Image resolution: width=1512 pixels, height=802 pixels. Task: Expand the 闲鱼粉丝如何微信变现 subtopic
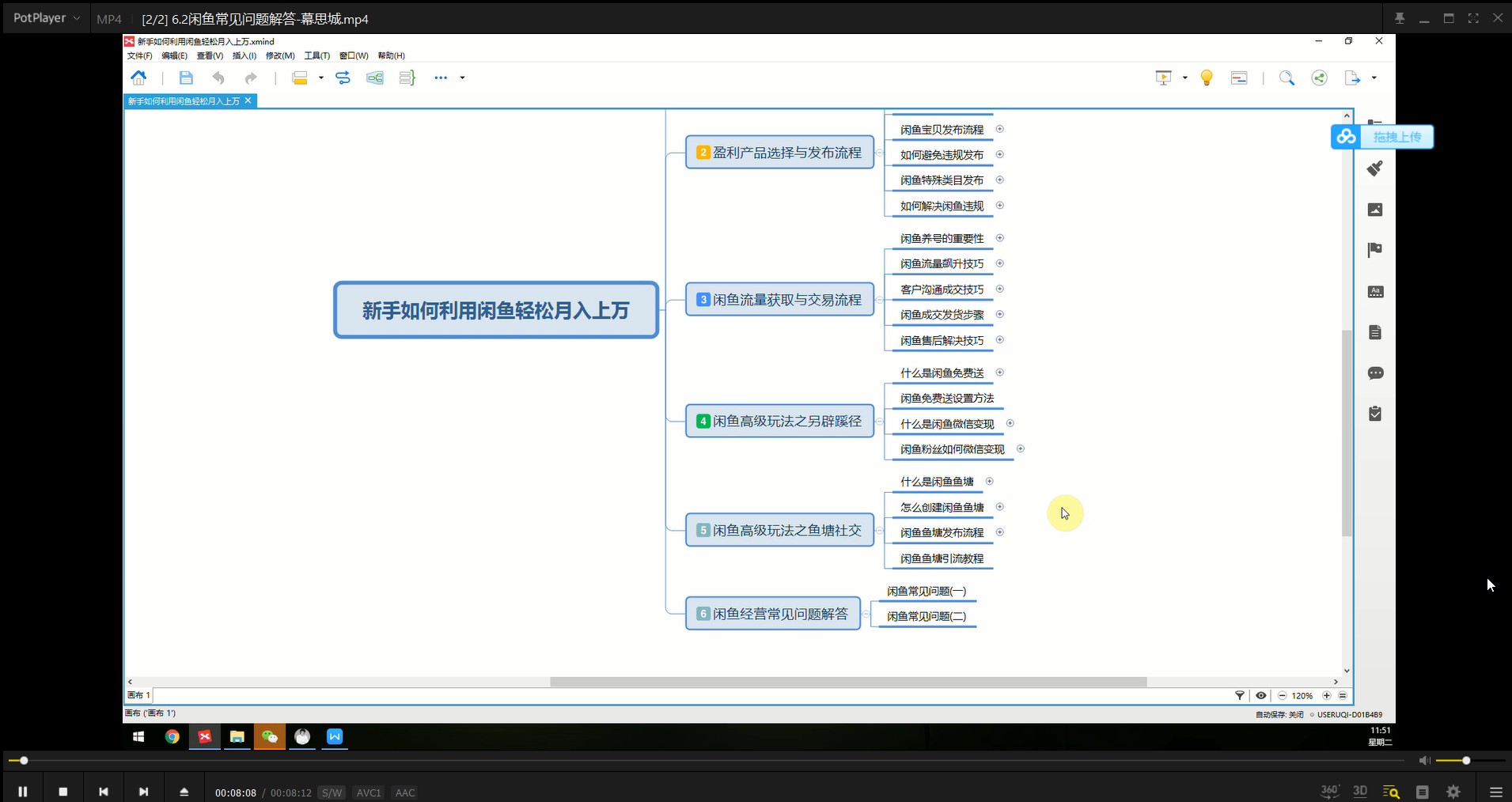click(x=1020, y=448)
